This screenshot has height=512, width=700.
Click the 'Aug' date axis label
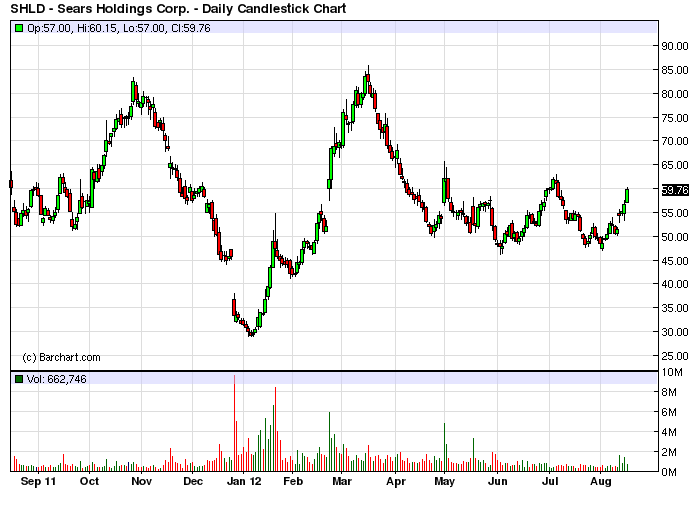pyautogui.click(x=600, y=481)
